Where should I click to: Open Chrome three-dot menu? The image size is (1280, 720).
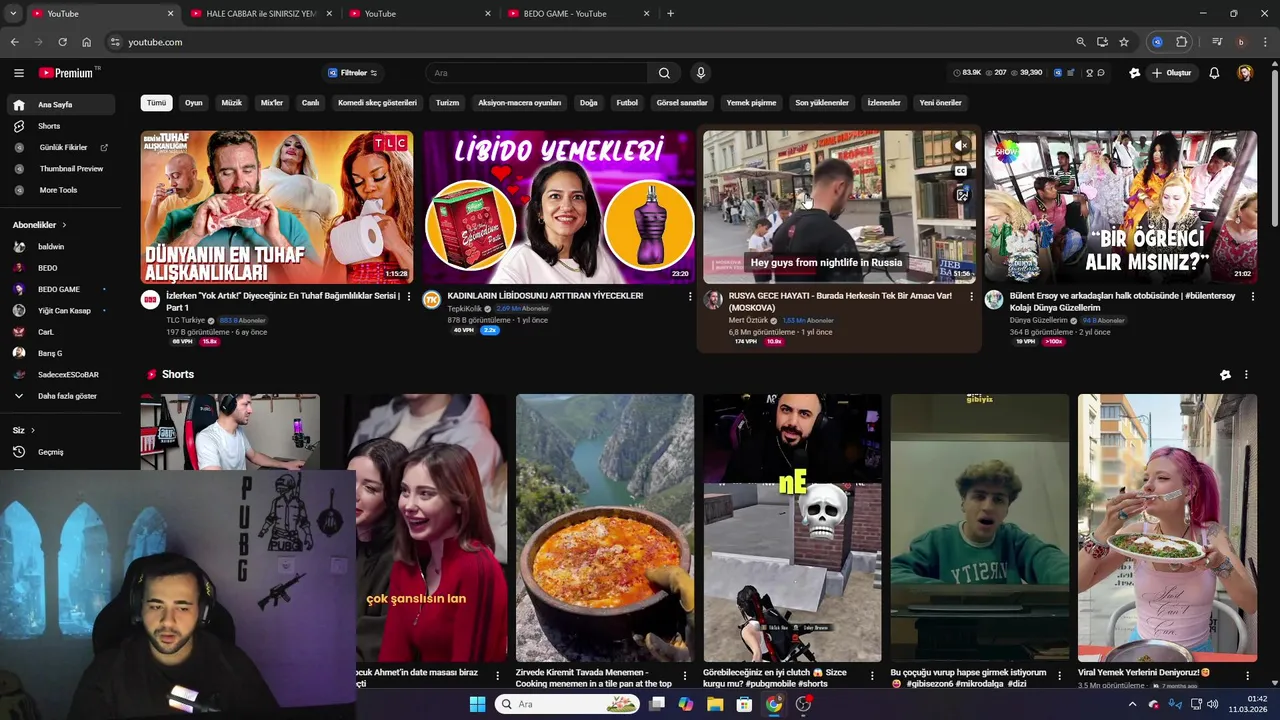[x=1264, y=42]
